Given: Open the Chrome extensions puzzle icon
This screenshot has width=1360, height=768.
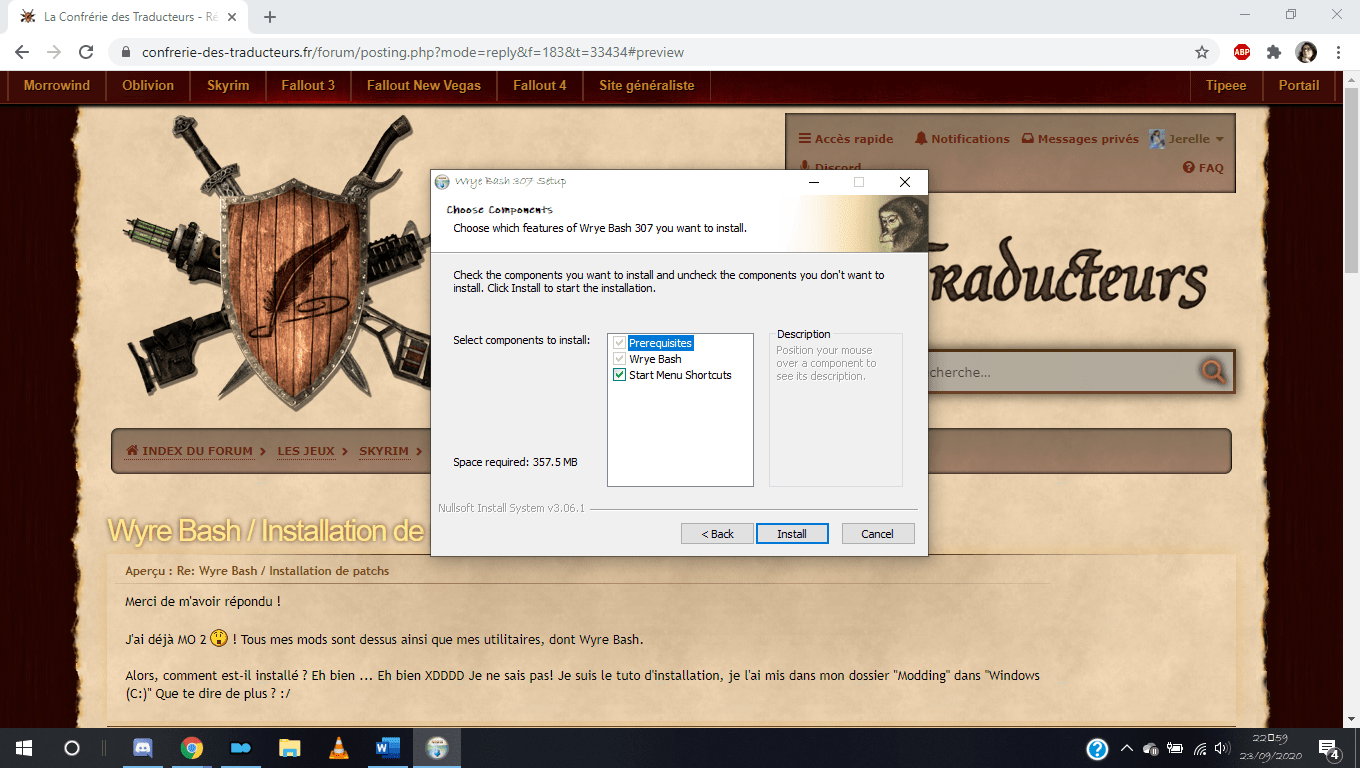Looking at the screenshot, I should click(1274, 52).
